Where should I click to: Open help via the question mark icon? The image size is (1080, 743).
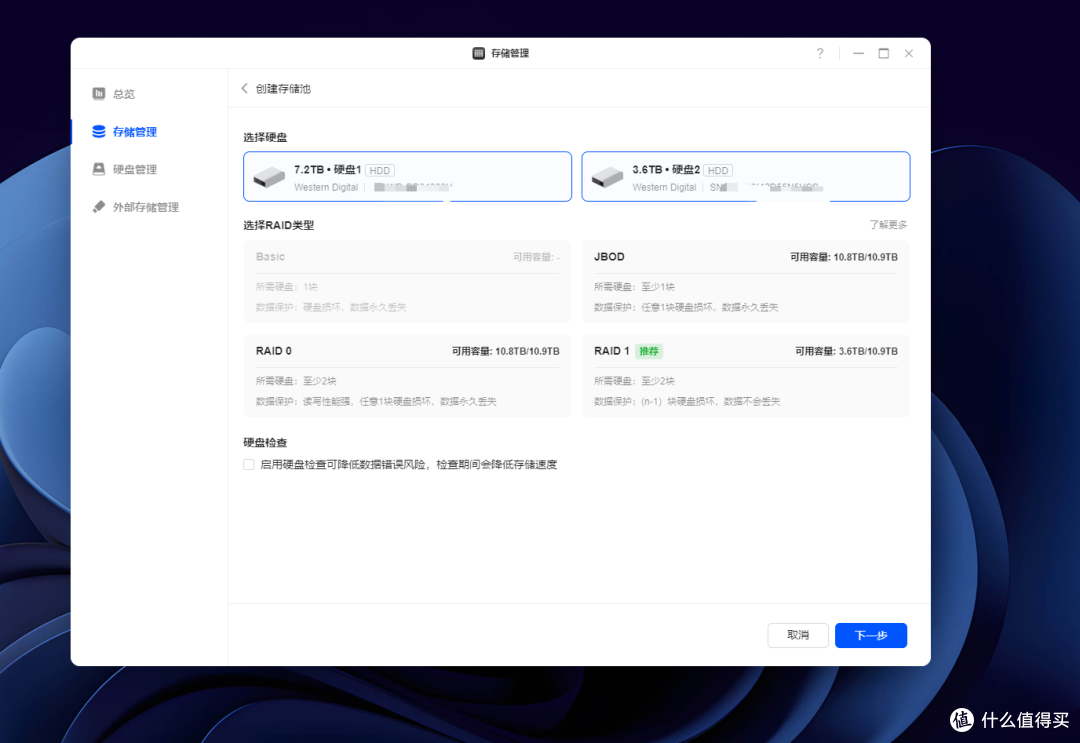820,54
